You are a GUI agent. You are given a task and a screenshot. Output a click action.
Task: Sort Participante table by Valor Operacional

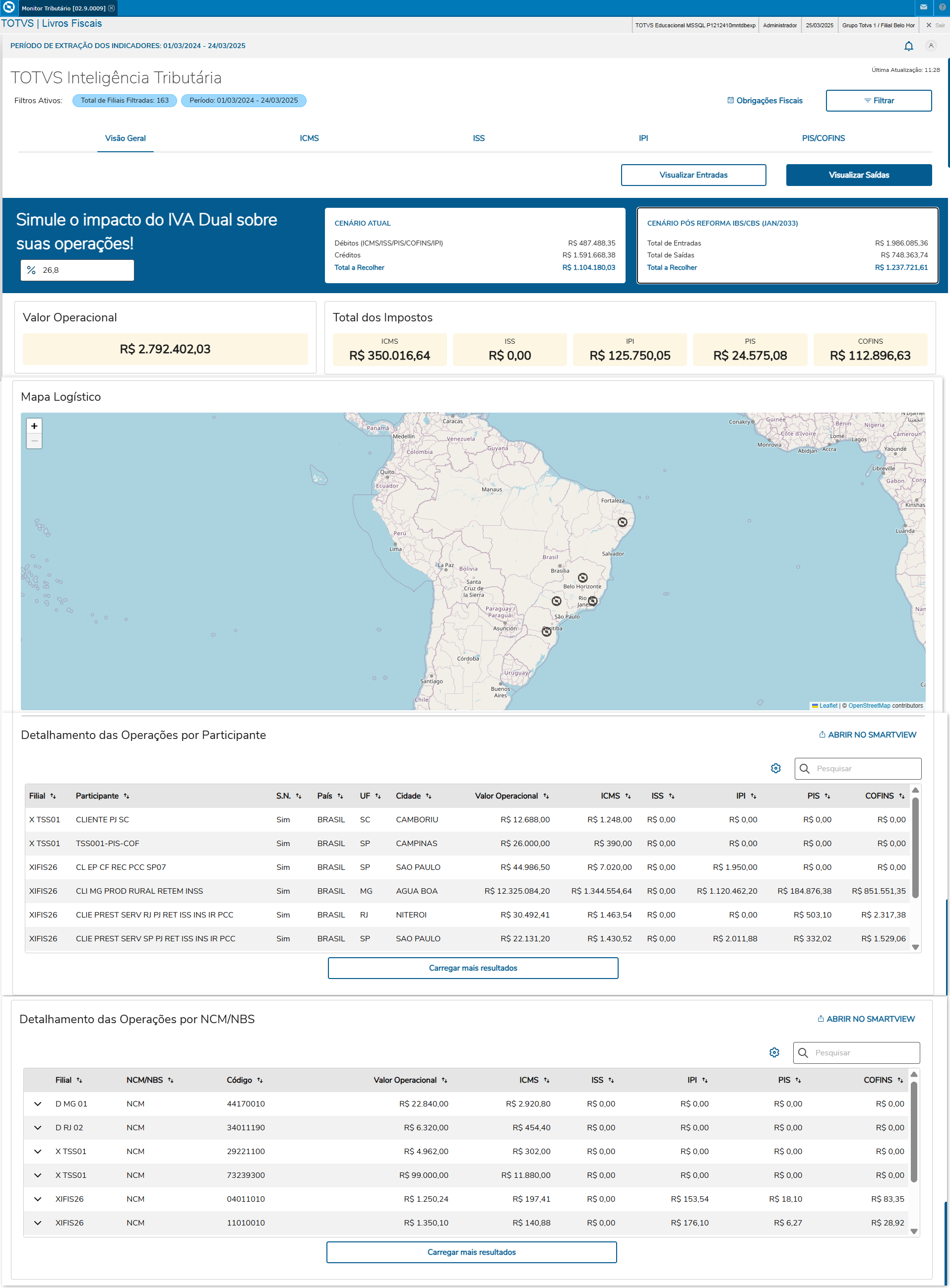[x=546, y=796]
